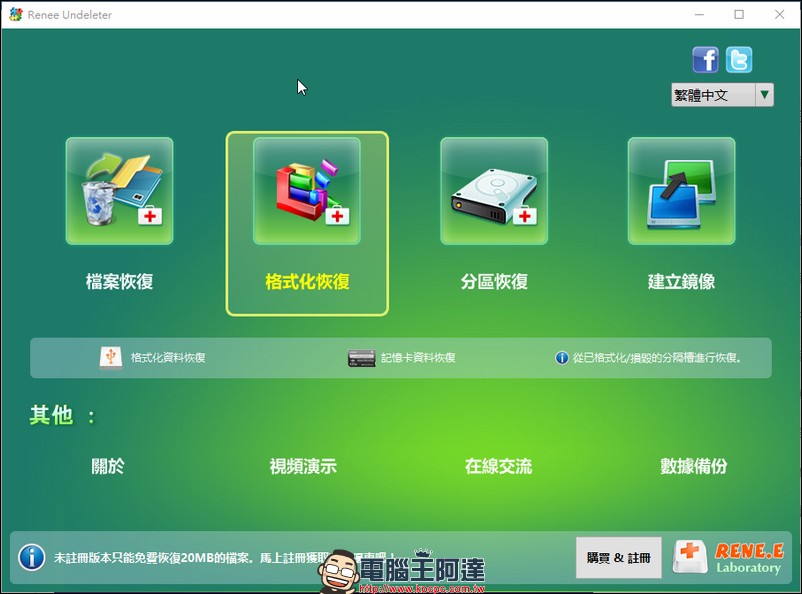Open 在線交流 online chat link

499,466
